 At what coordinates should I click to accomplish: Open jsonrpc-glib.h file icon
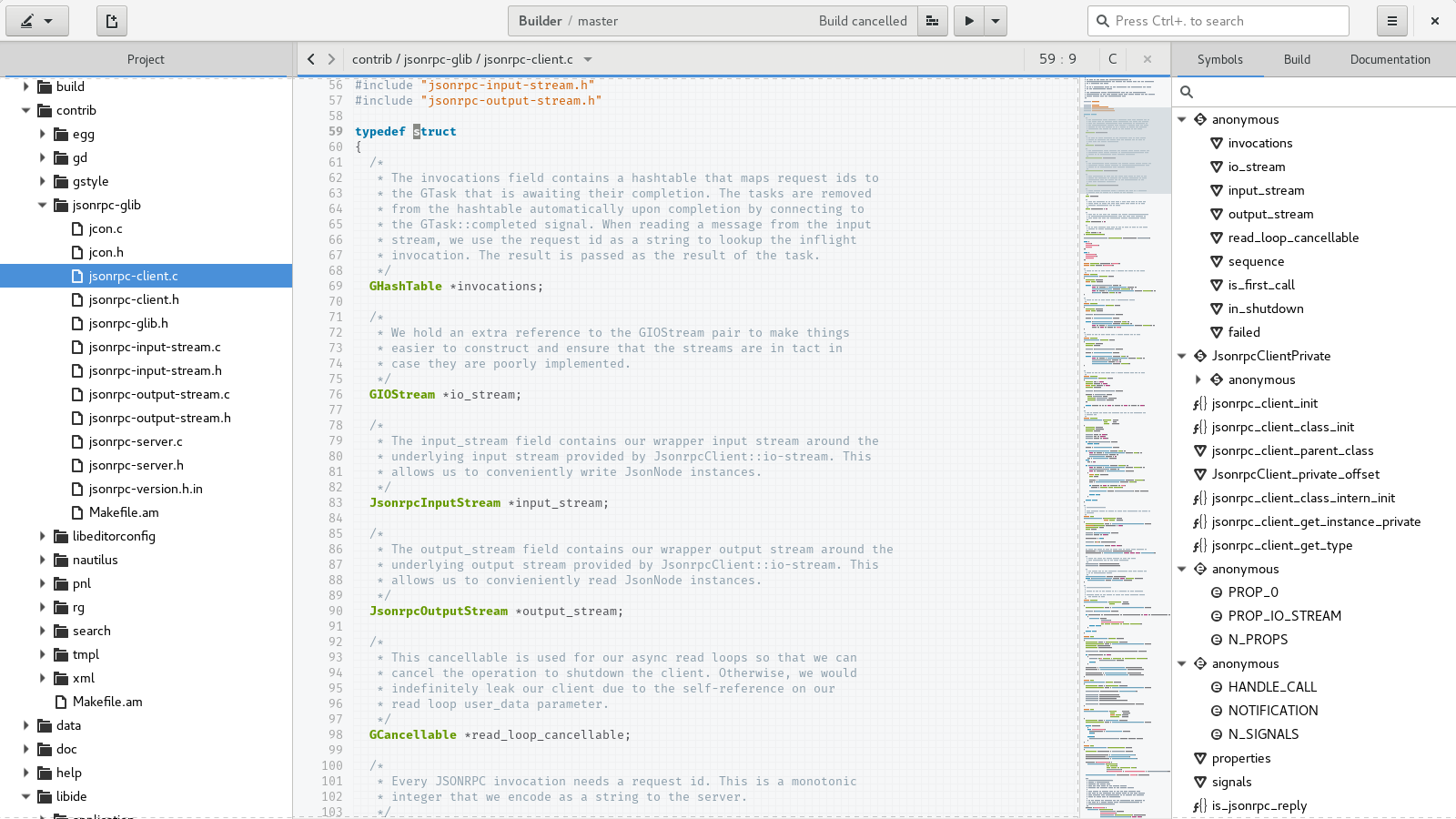click(77, 323)
